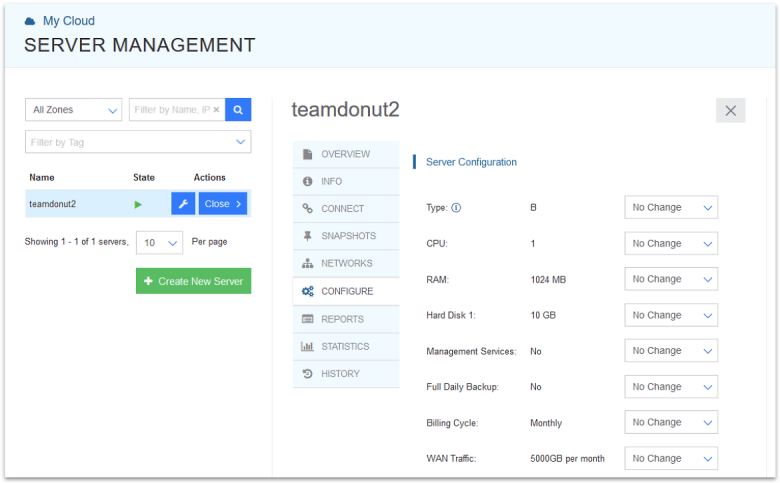
Task: Click the Actions column header
Action: click(x=209, y=178)
